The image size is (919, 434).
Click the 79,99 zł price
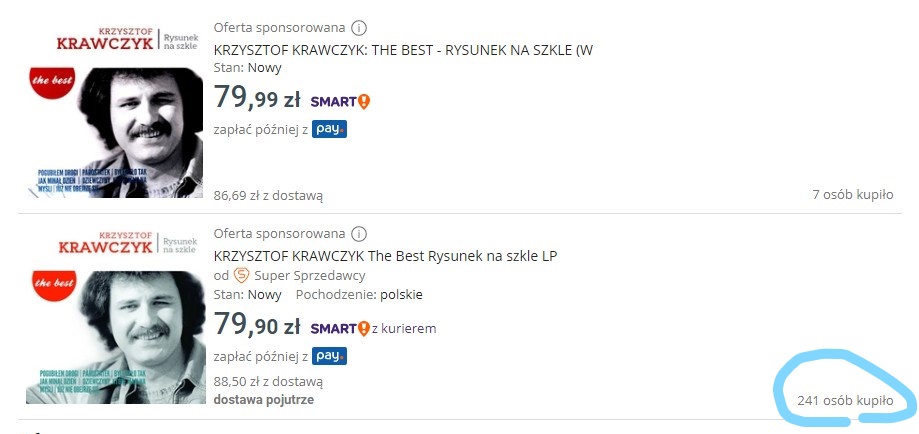click(x=257, y=99)
